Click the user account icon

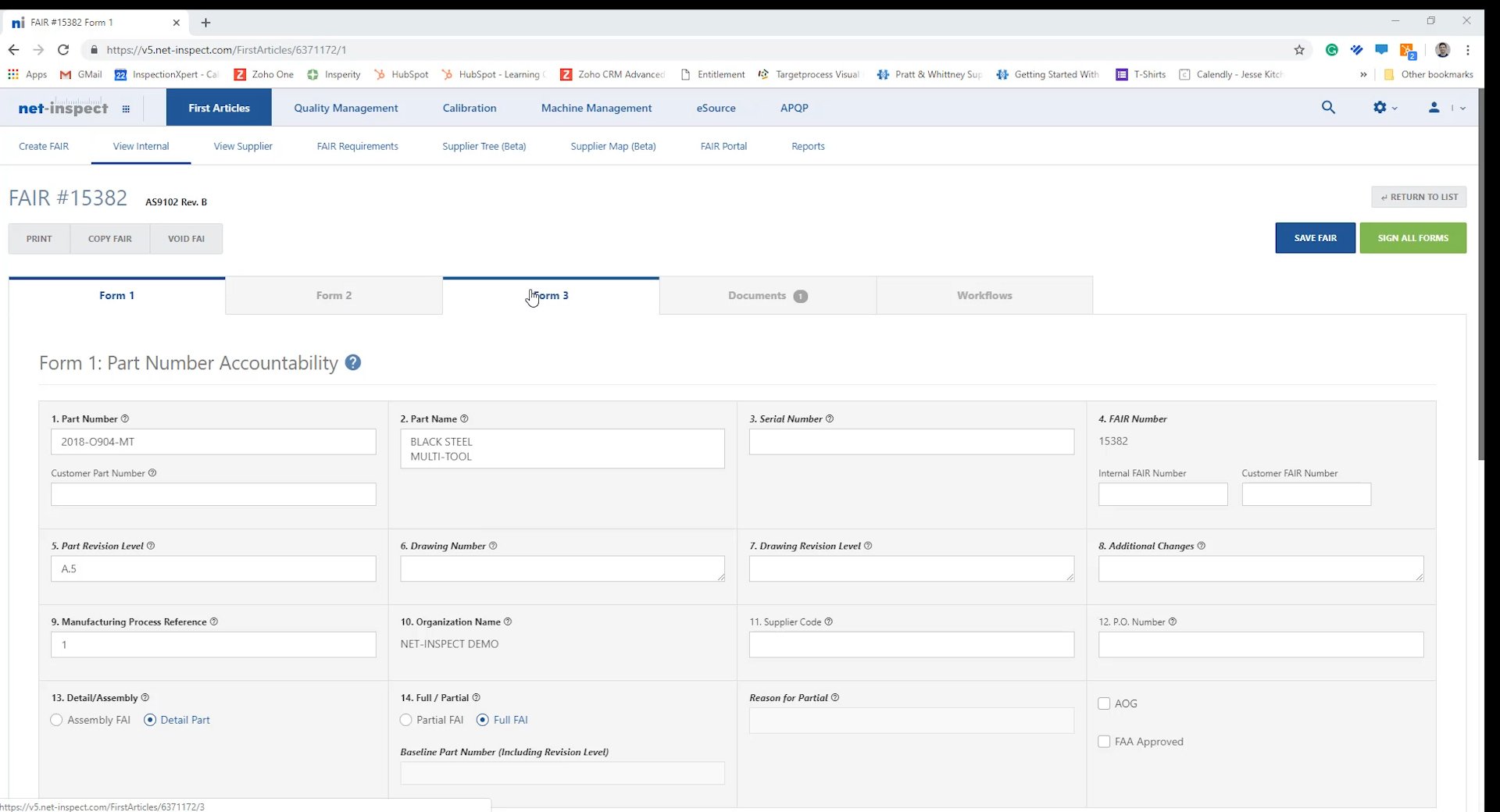click(1434, 108)
